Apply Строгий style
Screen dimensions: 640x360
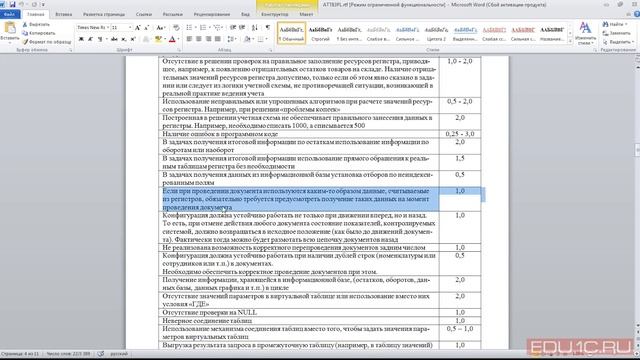pos(320,33)
